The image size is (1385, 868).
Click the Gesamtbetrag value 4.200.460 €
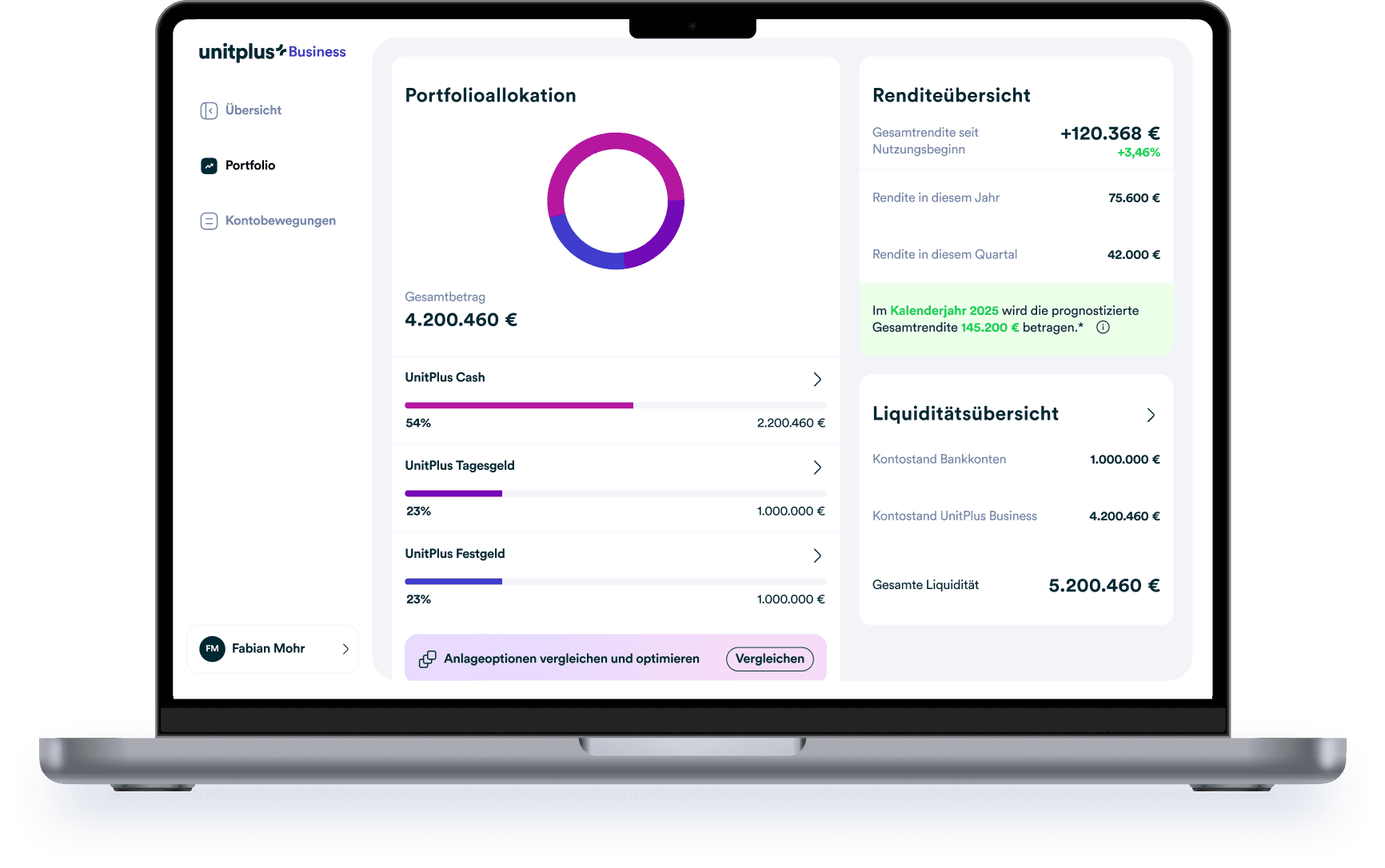pyautogui.click(x=461, y=320)
